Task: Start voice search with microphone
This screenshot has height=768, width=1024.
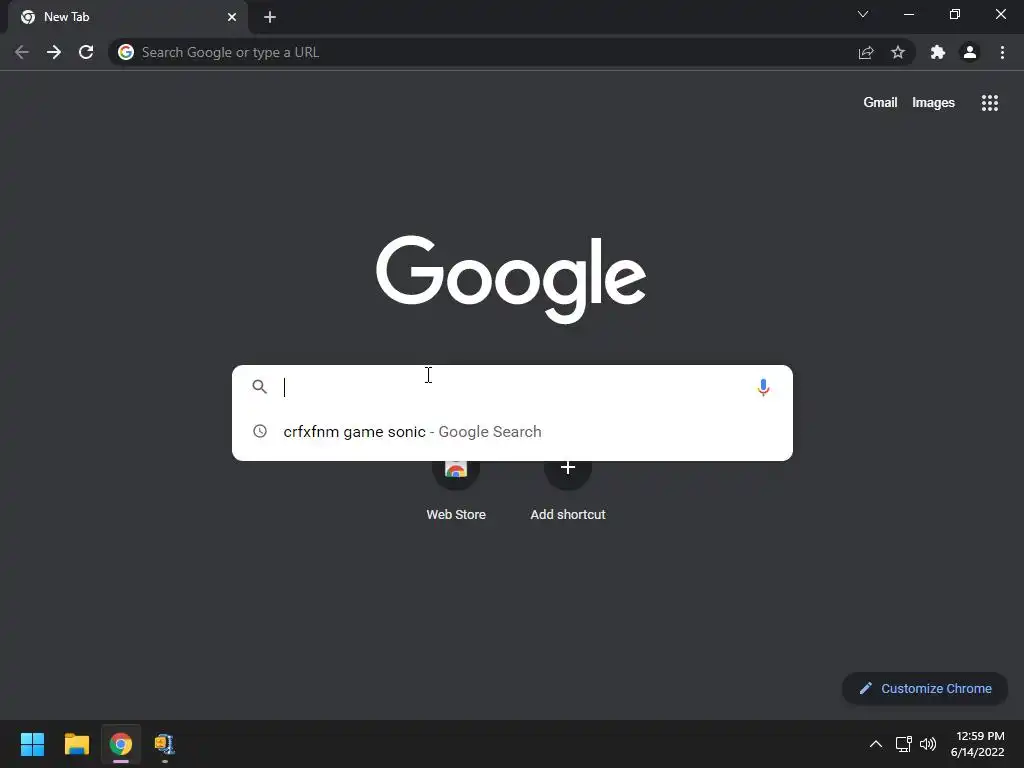Action: tap(763, 387)
